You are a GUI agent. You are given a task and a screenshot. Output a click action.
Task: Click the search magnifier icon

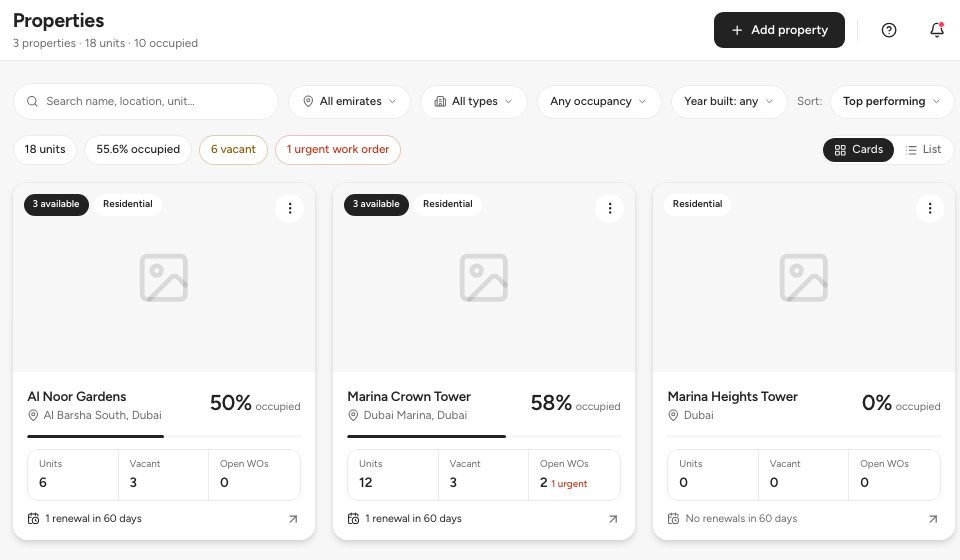(32, 101)
